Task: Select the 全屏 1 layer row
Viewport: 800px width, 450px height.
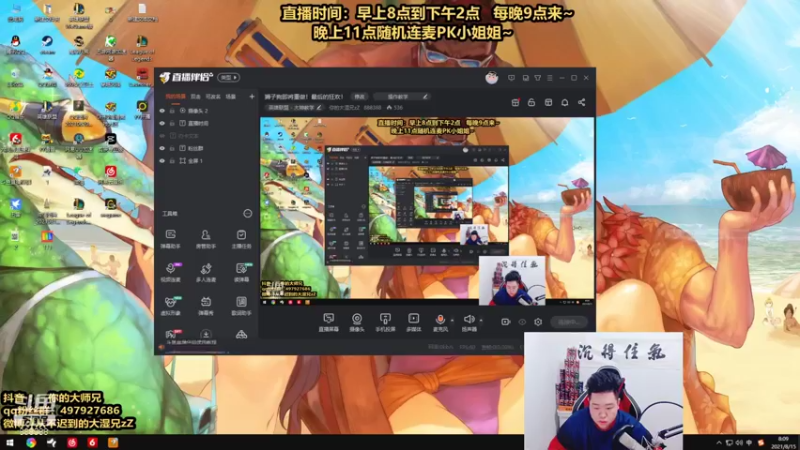Action: click(207, 161)
